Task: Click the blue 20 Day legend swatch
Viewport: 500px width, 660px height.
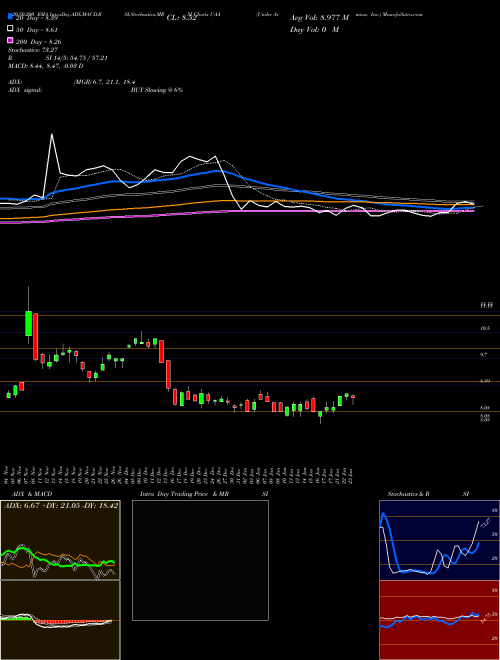Action: (x=11, y=17)
